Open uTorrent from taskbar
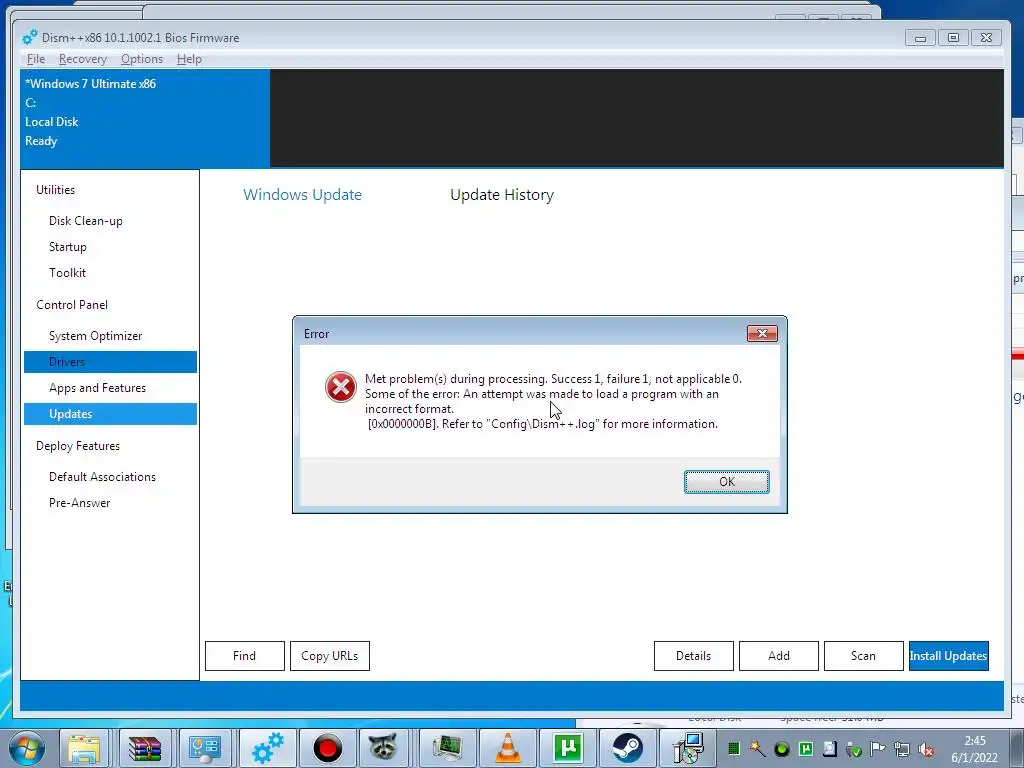Image resolution: width=1024 pixels, height=768 pixels. (568, 748)
